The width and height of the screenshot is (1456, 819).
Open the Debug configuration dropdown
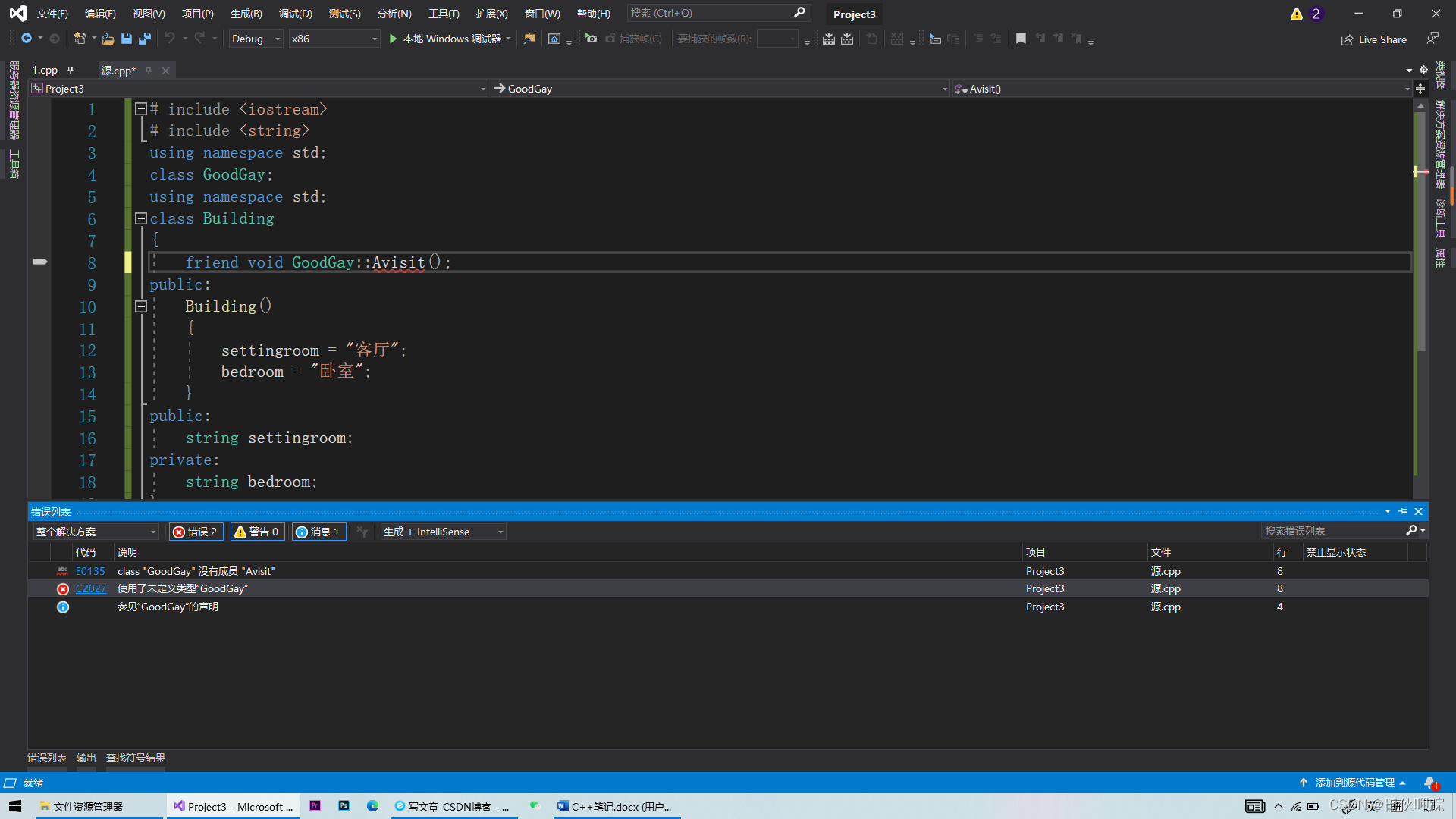(x=256, y=39)
